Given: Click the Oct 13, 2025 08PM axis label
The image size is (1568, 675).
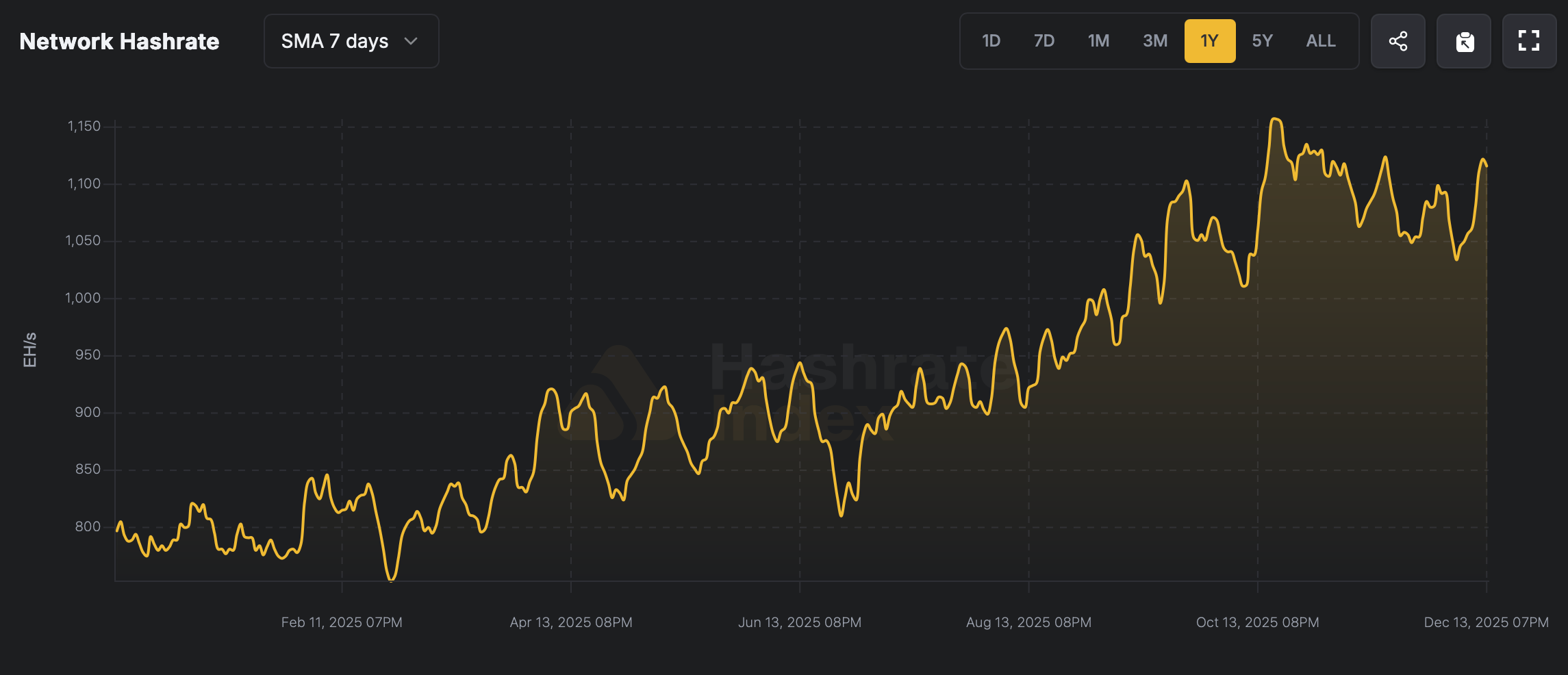Looking at the screenshot, I should pyautogui.click(x=1257, y=622).
